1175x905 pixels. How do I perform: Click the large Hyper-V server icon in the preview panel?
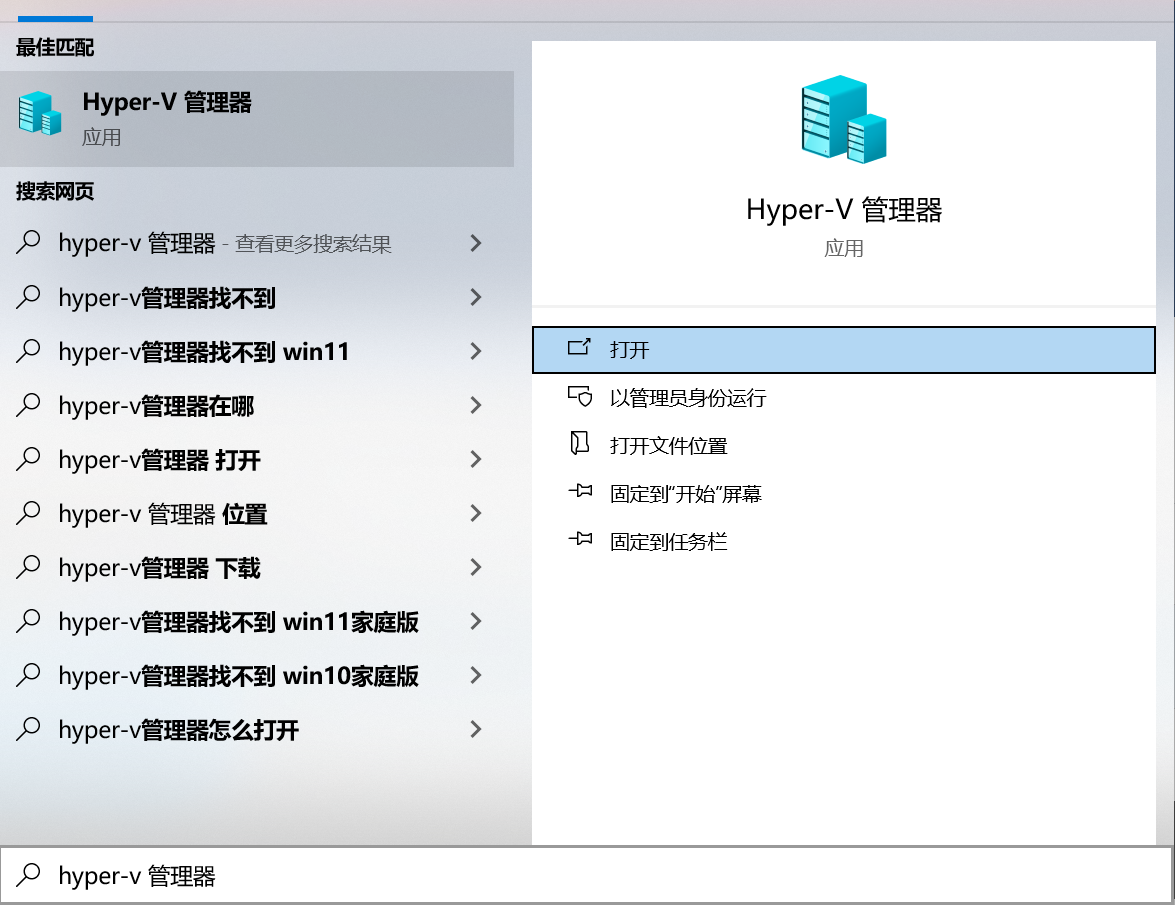point(844,119)
